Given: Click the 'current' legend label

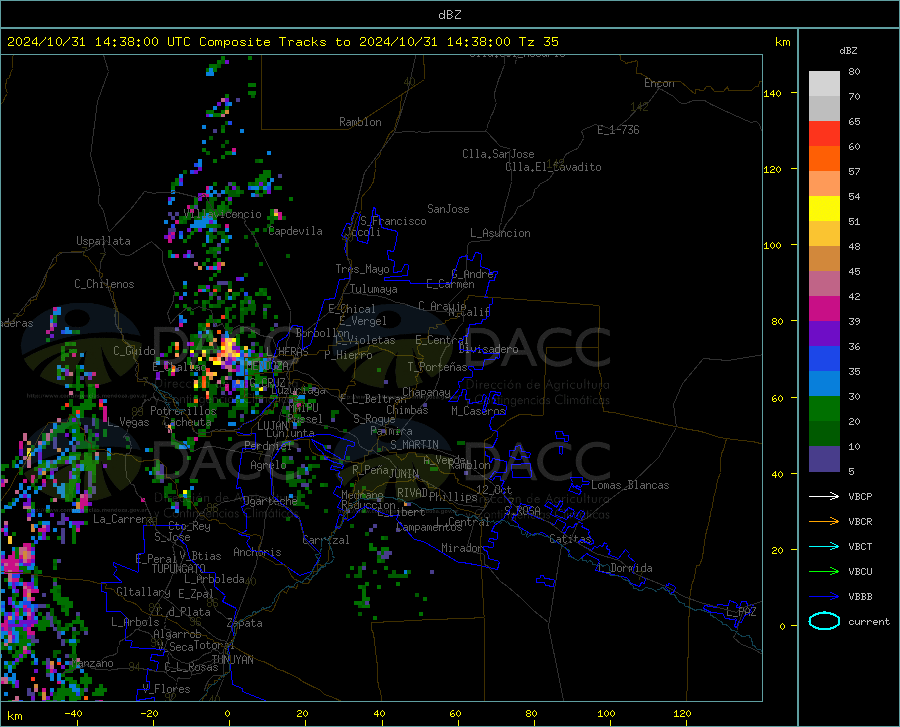Looking at the screenshot, I should (x=869, y=621).
